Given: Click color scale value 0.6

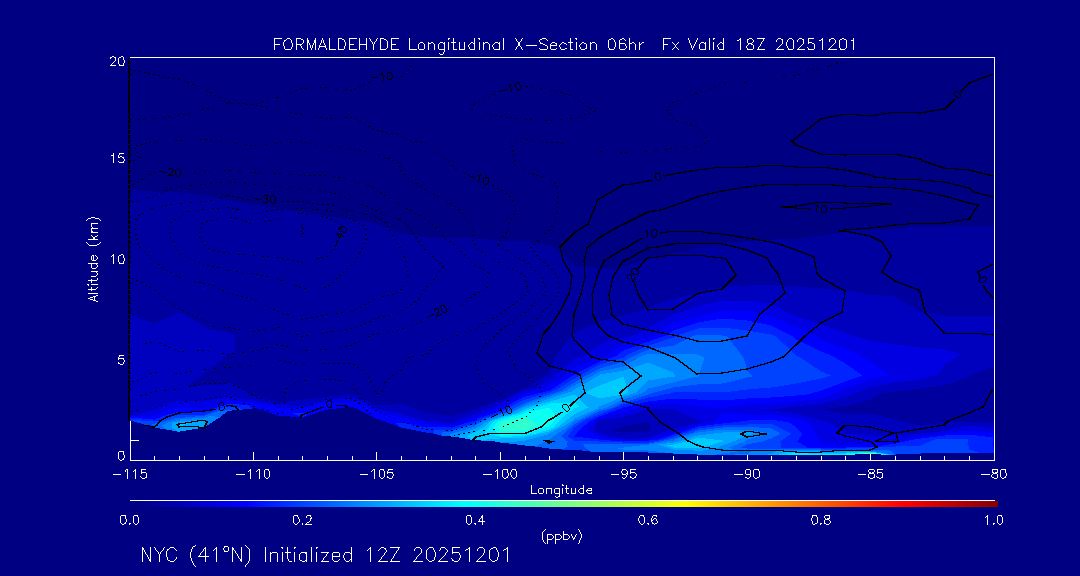Looking at the screenshot, I should pyautogui.click(x=648, y=521).
